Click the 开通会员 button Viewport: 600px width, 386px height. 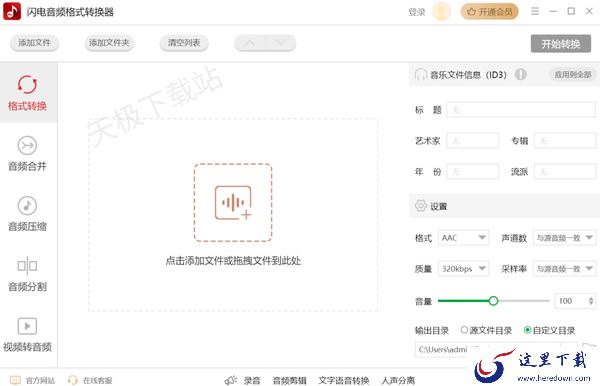pyautogui.click(x=489, y=11)
